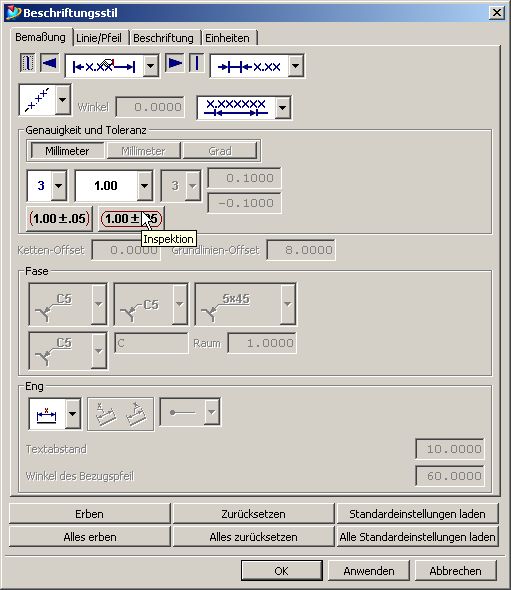Switch to the Linie/Pfeil tab
The height and width of the screenshot is (590, 511).
(99, 38)
